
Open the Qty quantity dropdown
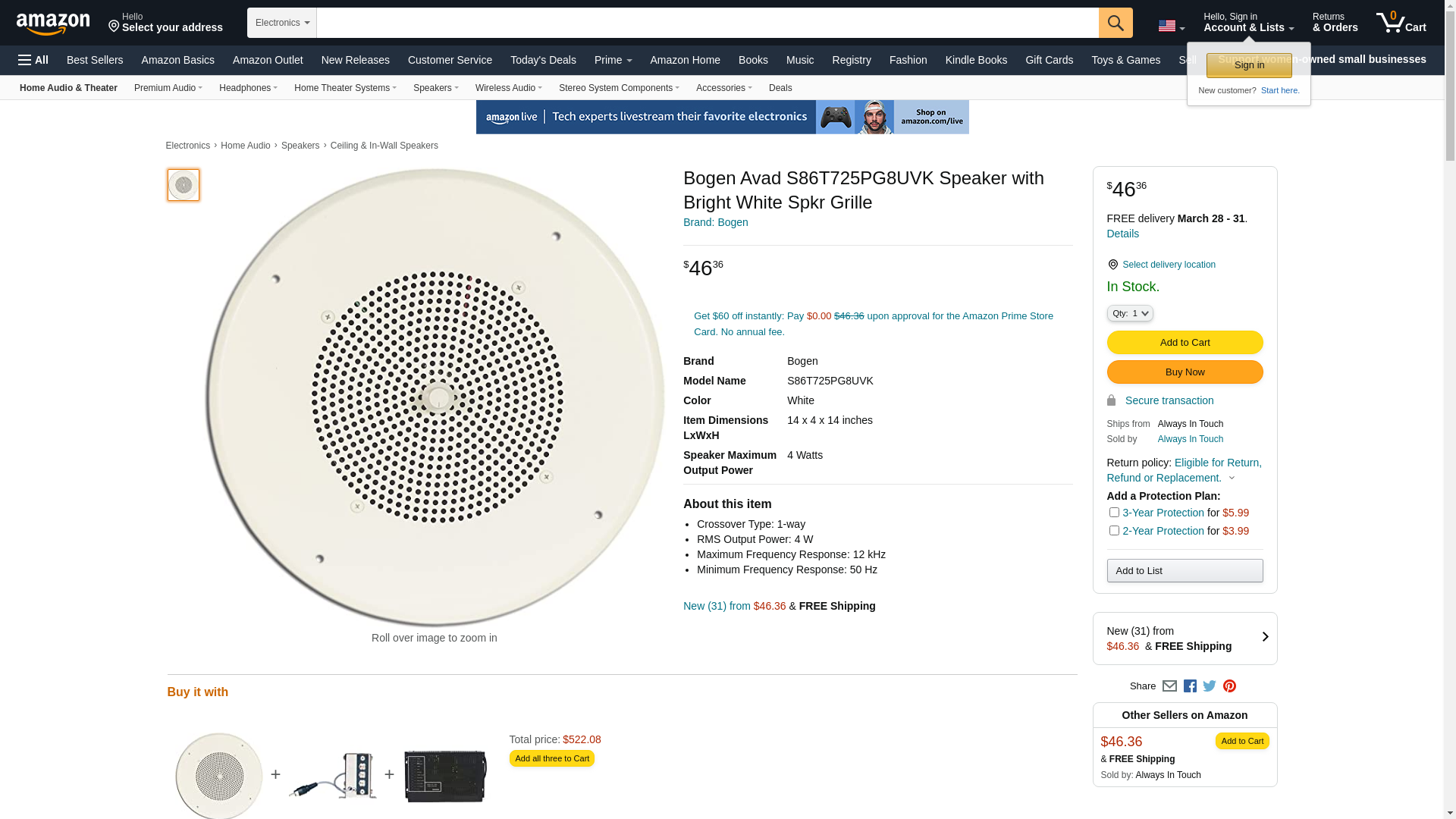click(x=1129, y=313)
